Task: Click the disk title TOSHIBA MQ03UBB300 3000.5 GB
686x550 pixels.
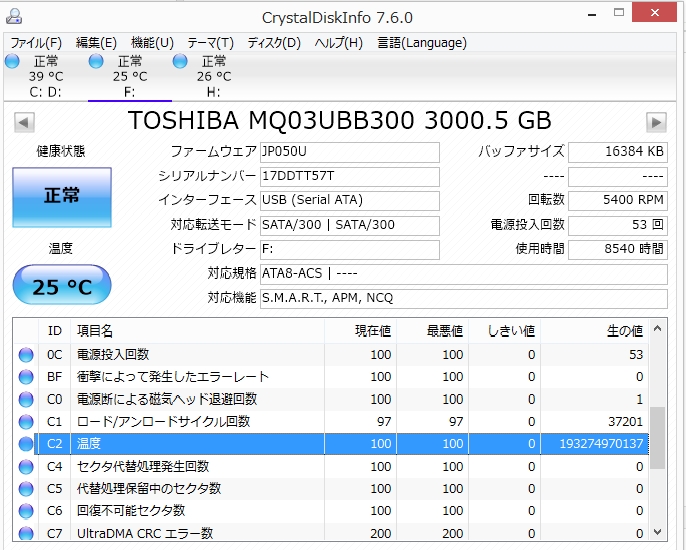Action: point(340,121)
